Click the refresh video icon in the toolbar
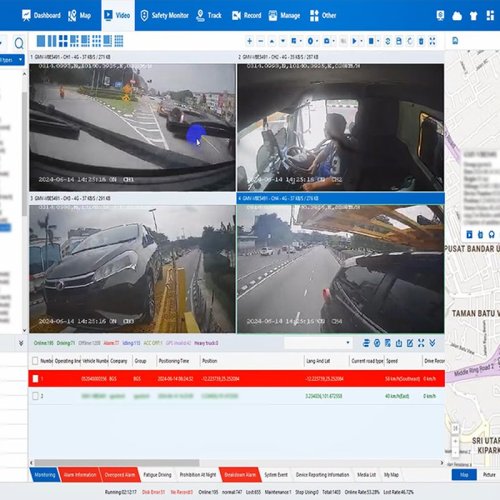The width and height of the screenshot is (500, 500). pyautogui.click(x=388, y=41)
